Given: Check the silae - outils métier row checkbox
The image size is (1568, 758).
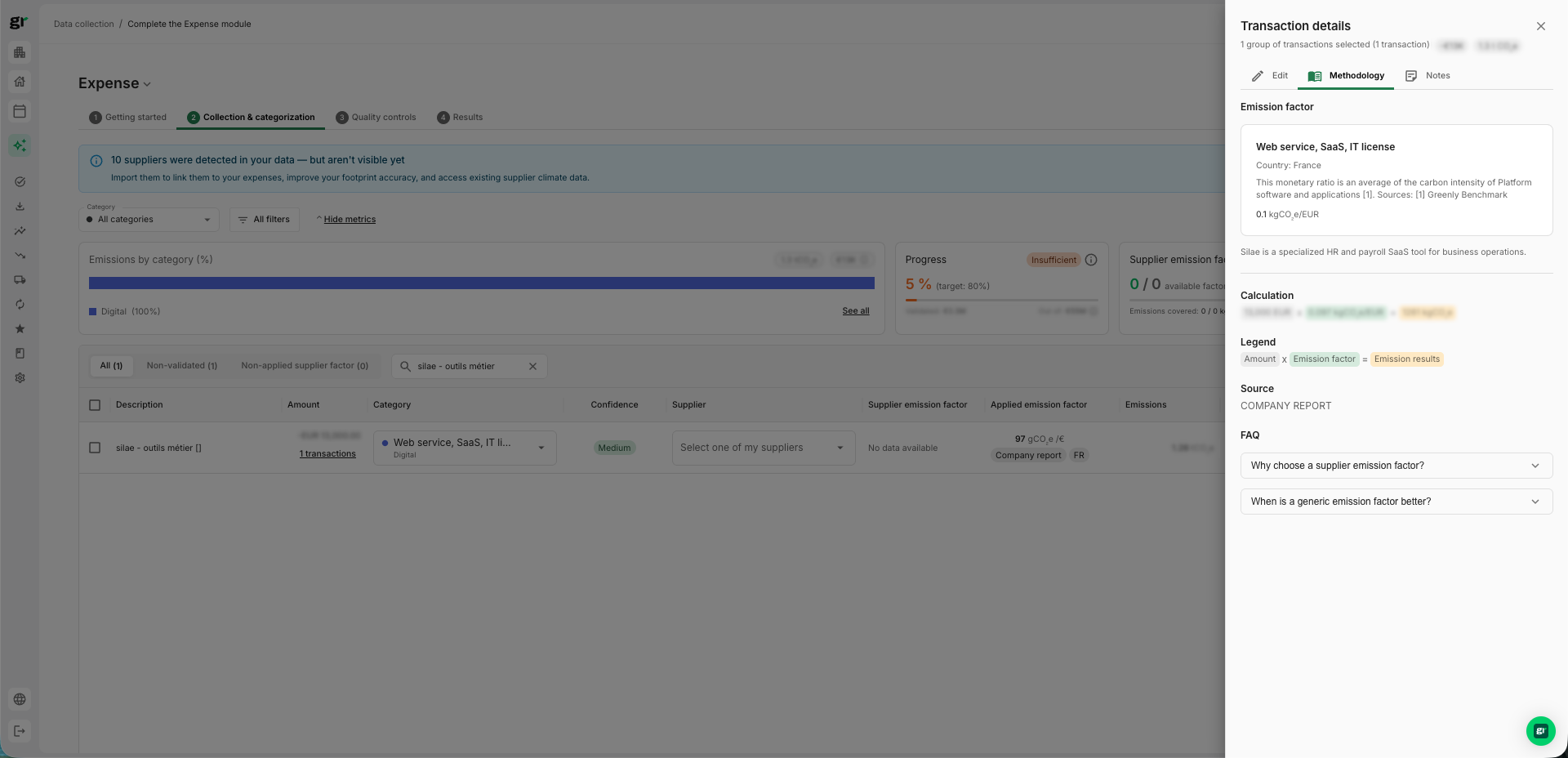Looking at the screenshot, I should click(x=95, y=448).
